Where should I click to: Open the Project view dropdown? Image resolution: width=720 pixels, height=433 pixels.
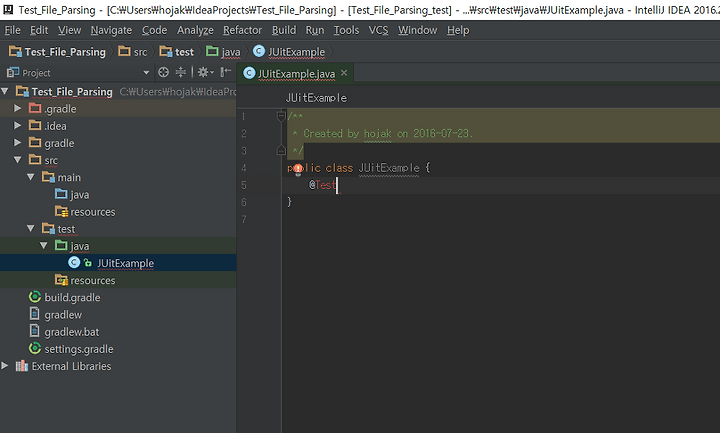[146, 73]
